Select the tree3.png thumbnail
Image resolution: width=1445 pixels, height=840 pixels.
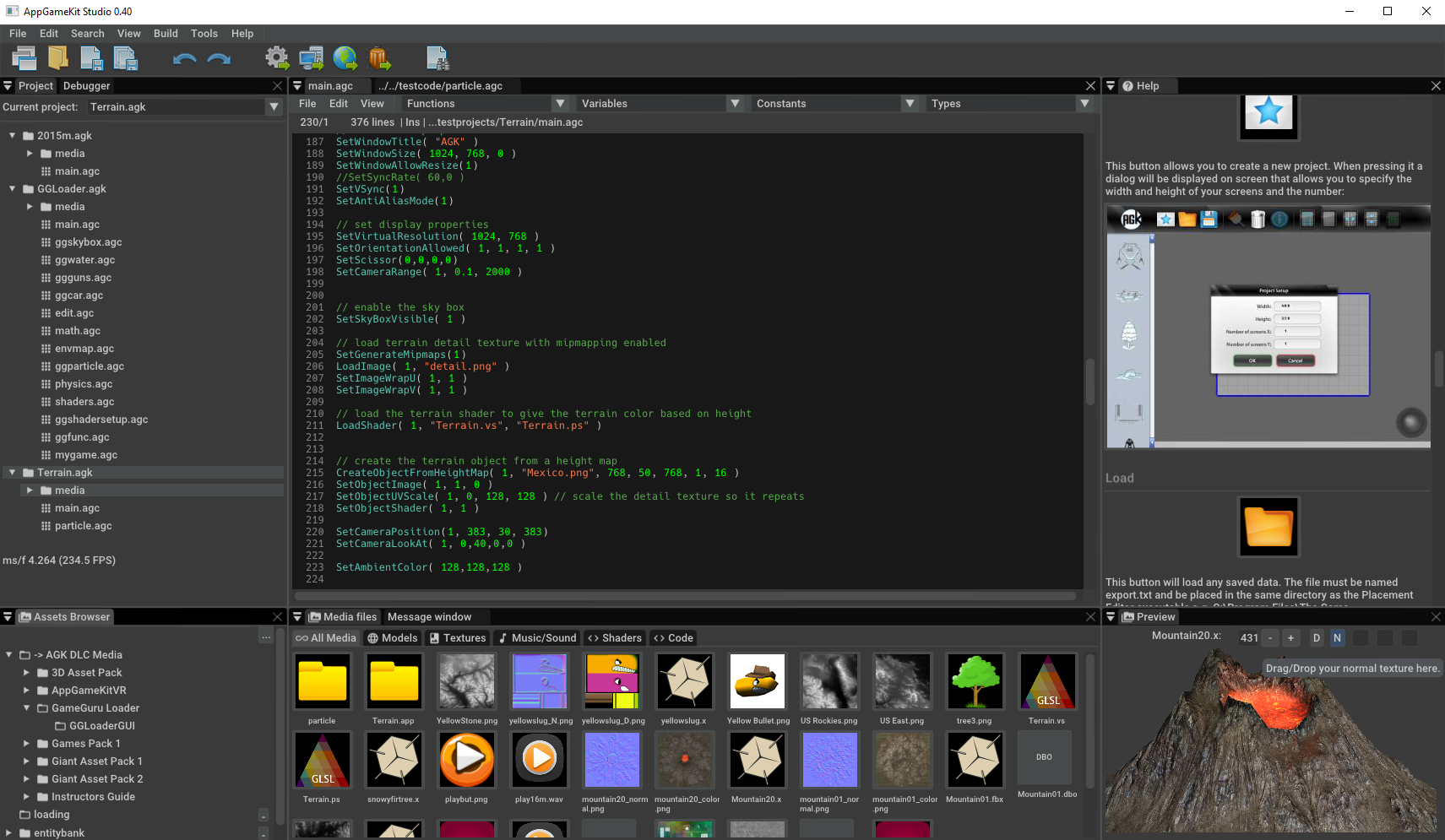pyautogui.click(x=975, y=681)
